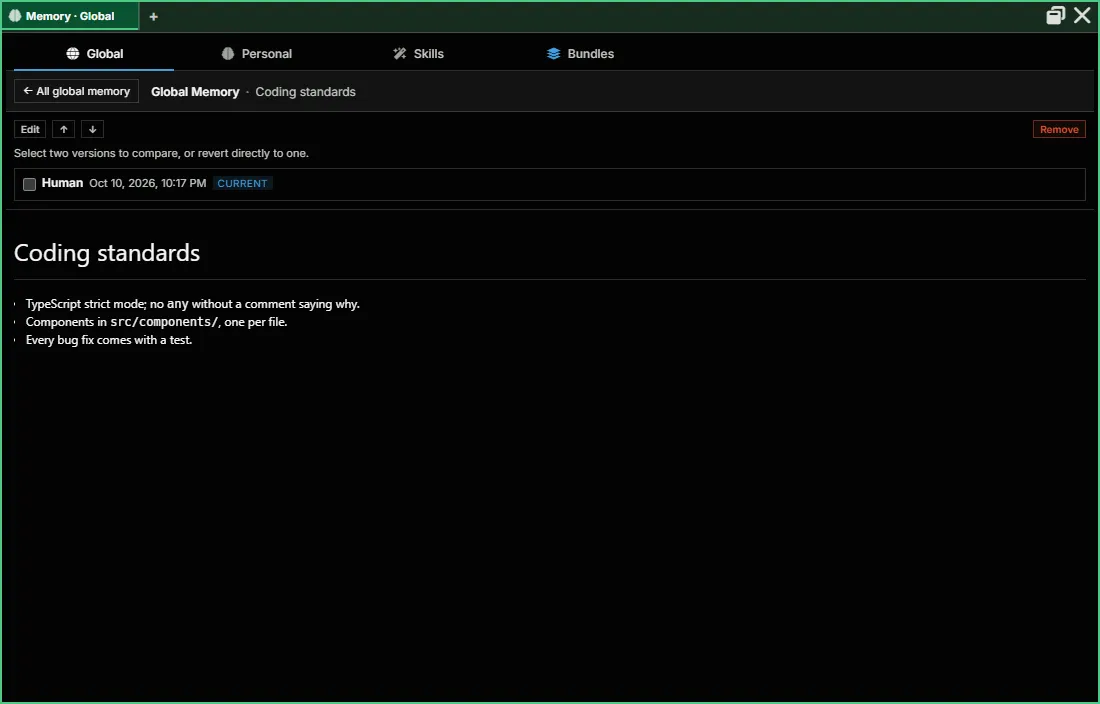This screenshot has height=704, width=1100.
Task: Click the Oct 10, 2026 timestamp
Action: point(147,183)
